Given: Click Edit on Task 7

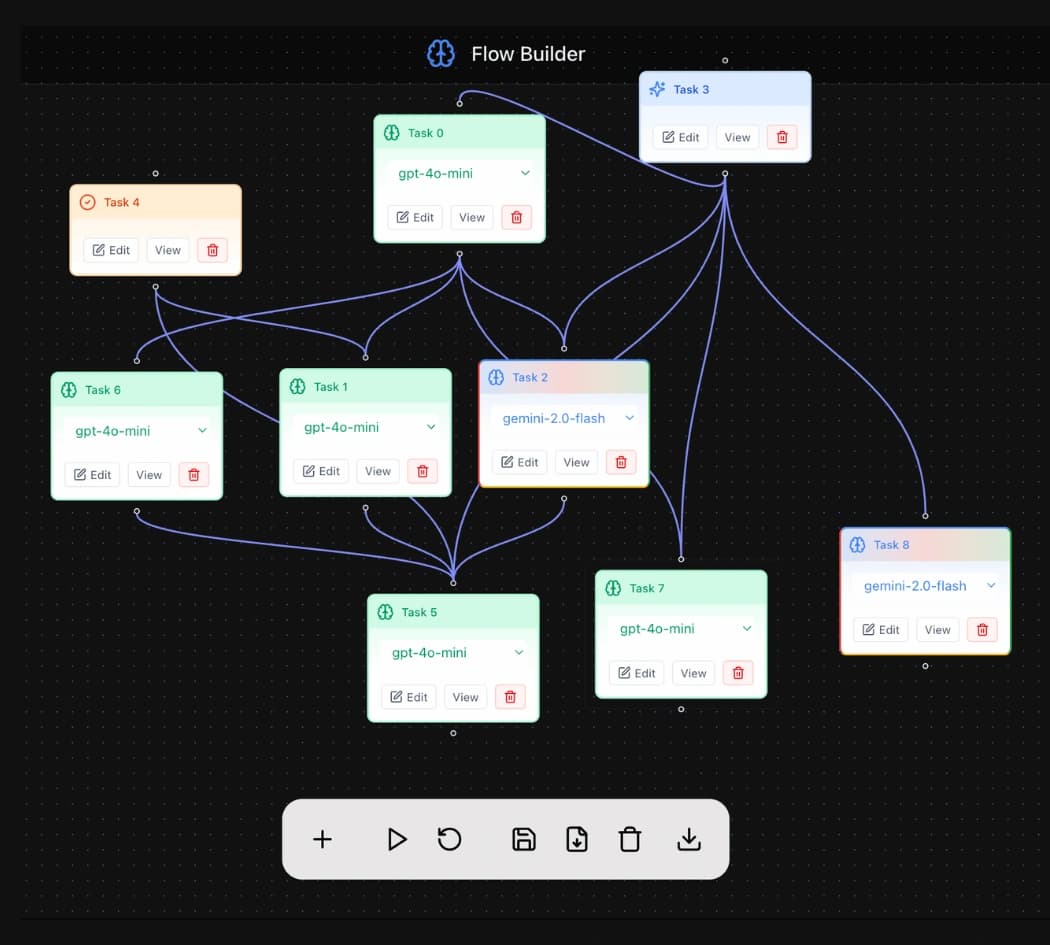Looking at the screenshot, I should 636,673.
